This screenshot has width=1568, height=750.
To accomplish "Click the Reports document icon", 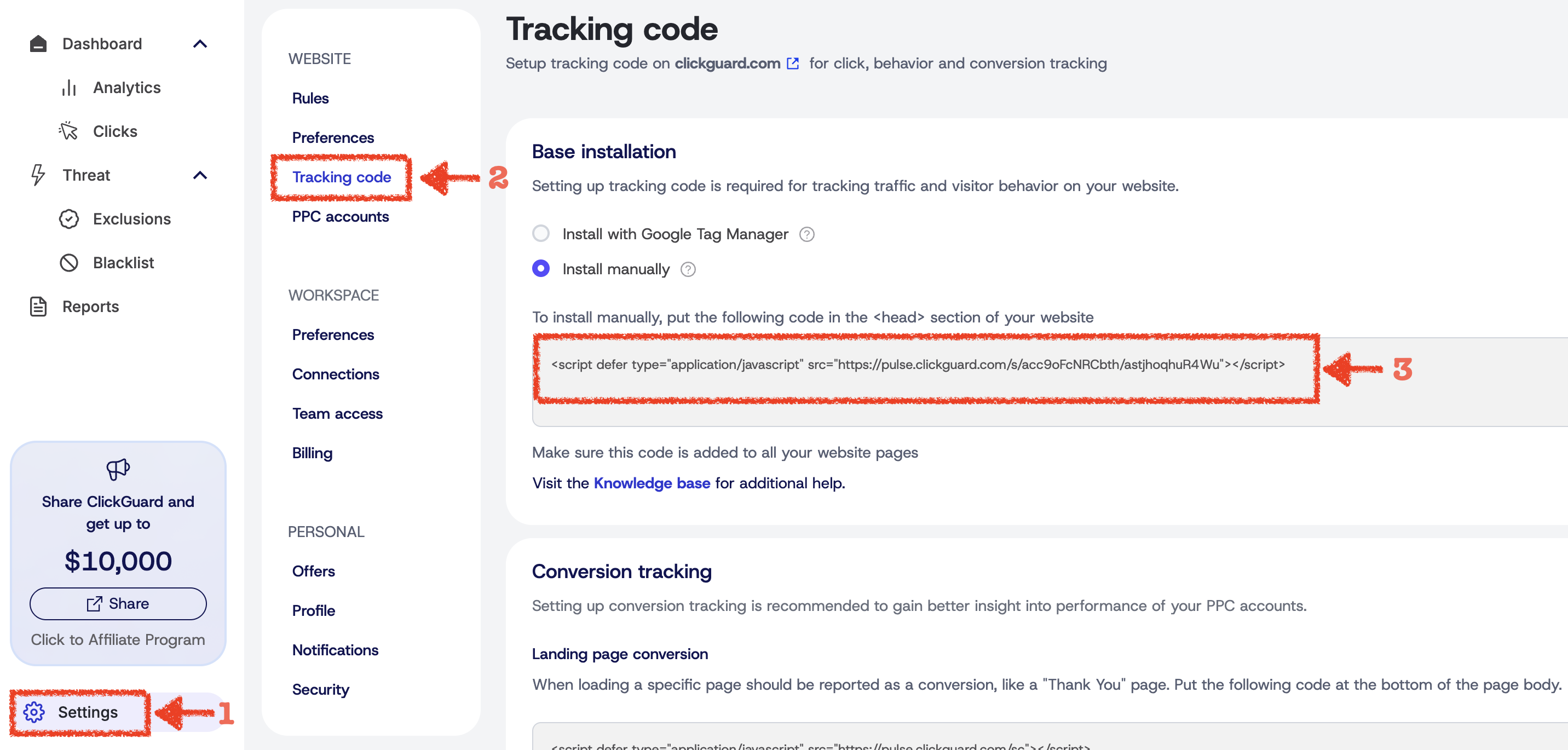I will coord(38,307).
